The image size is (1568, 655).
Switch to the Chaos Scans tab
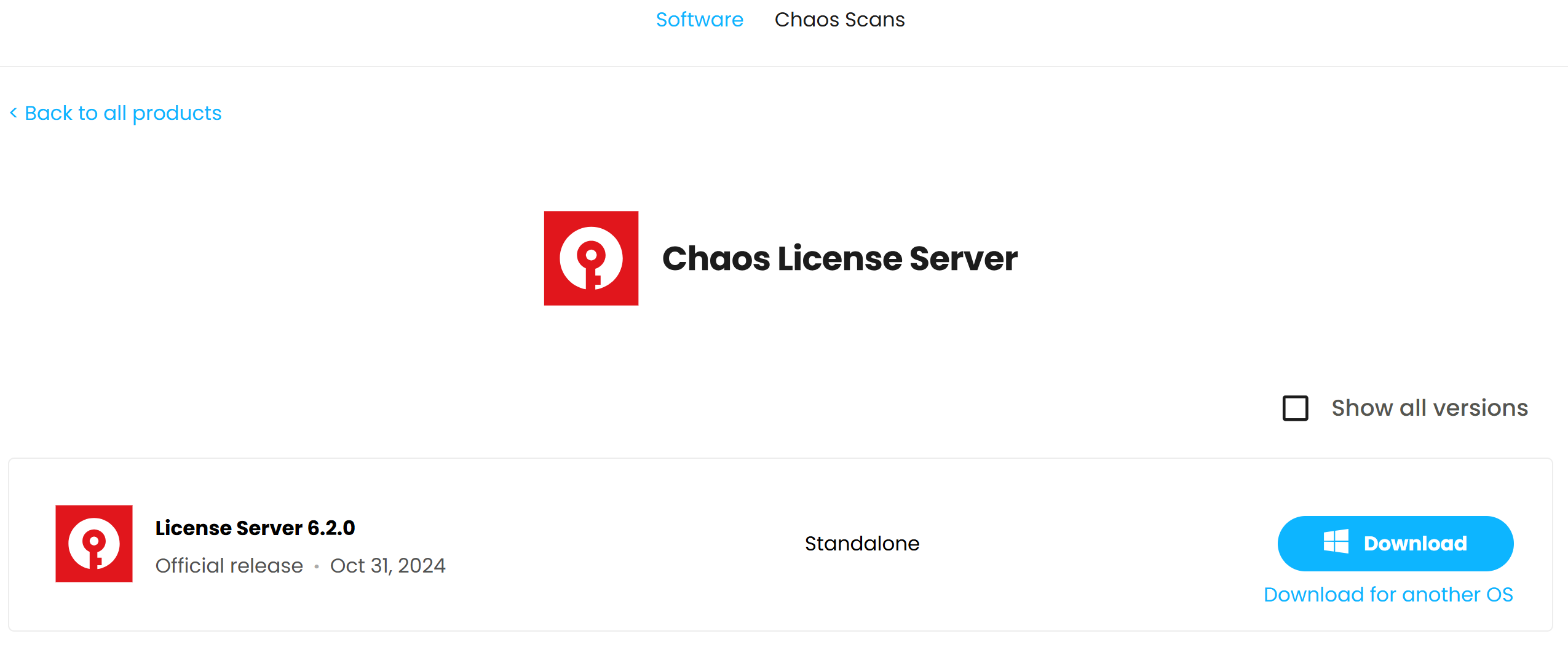click(x=839, y=20)
